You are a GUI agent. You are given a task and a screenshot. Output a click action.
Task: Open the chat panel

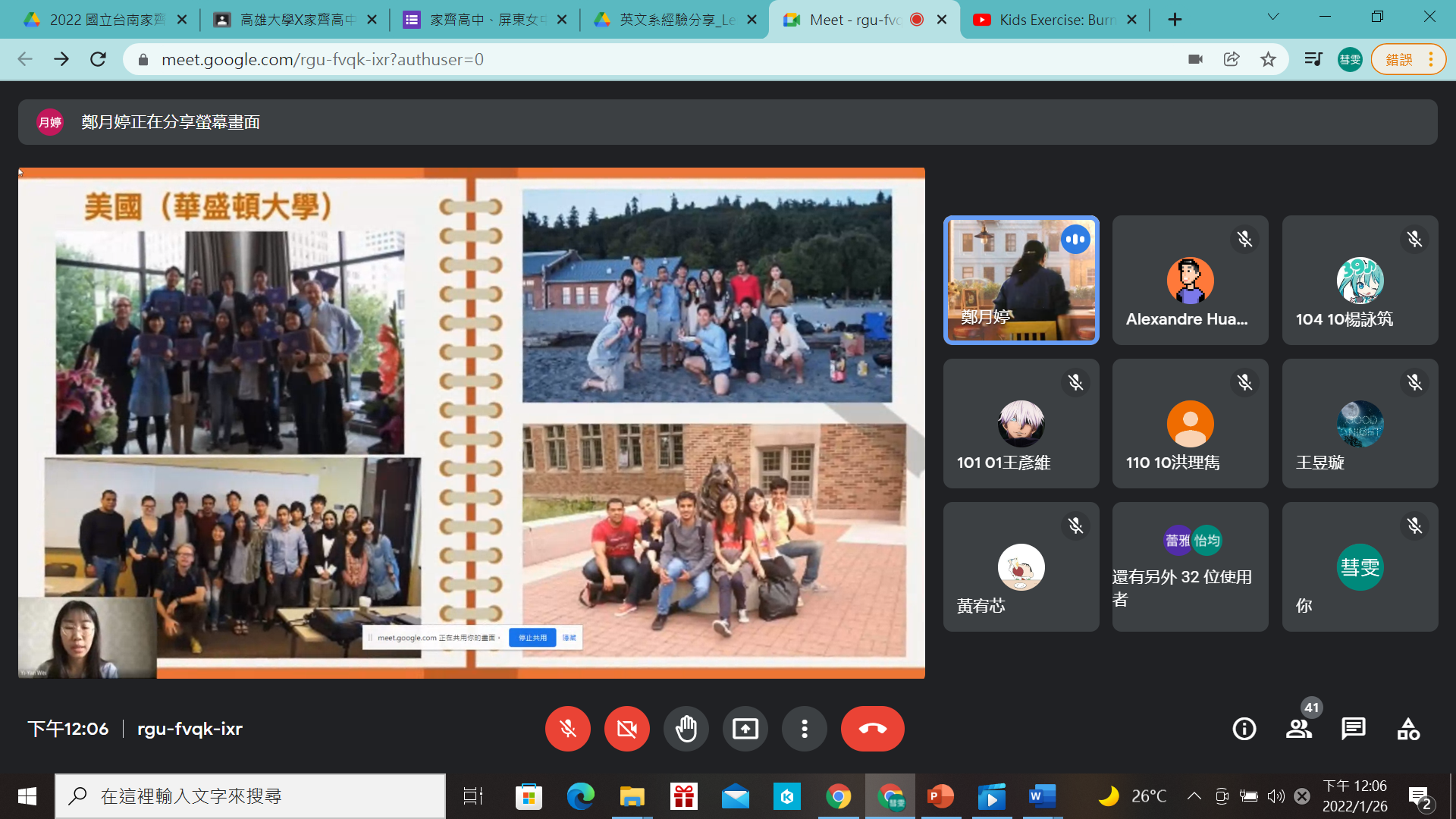click(x=1353, y=729)
